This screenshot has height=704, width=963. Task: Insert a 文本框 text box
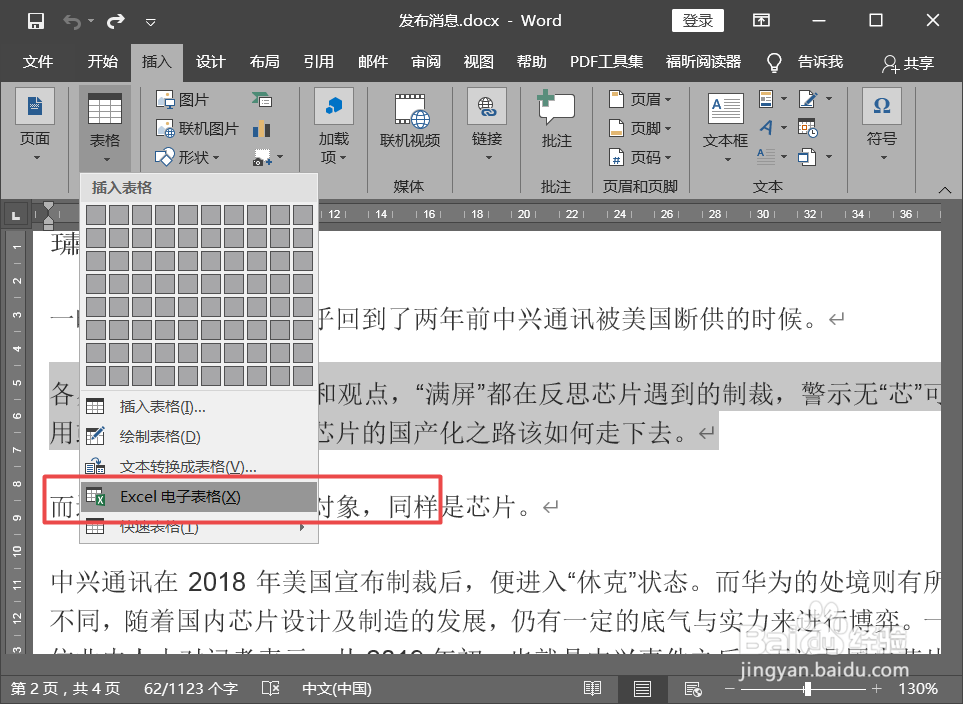click(725, 128)
